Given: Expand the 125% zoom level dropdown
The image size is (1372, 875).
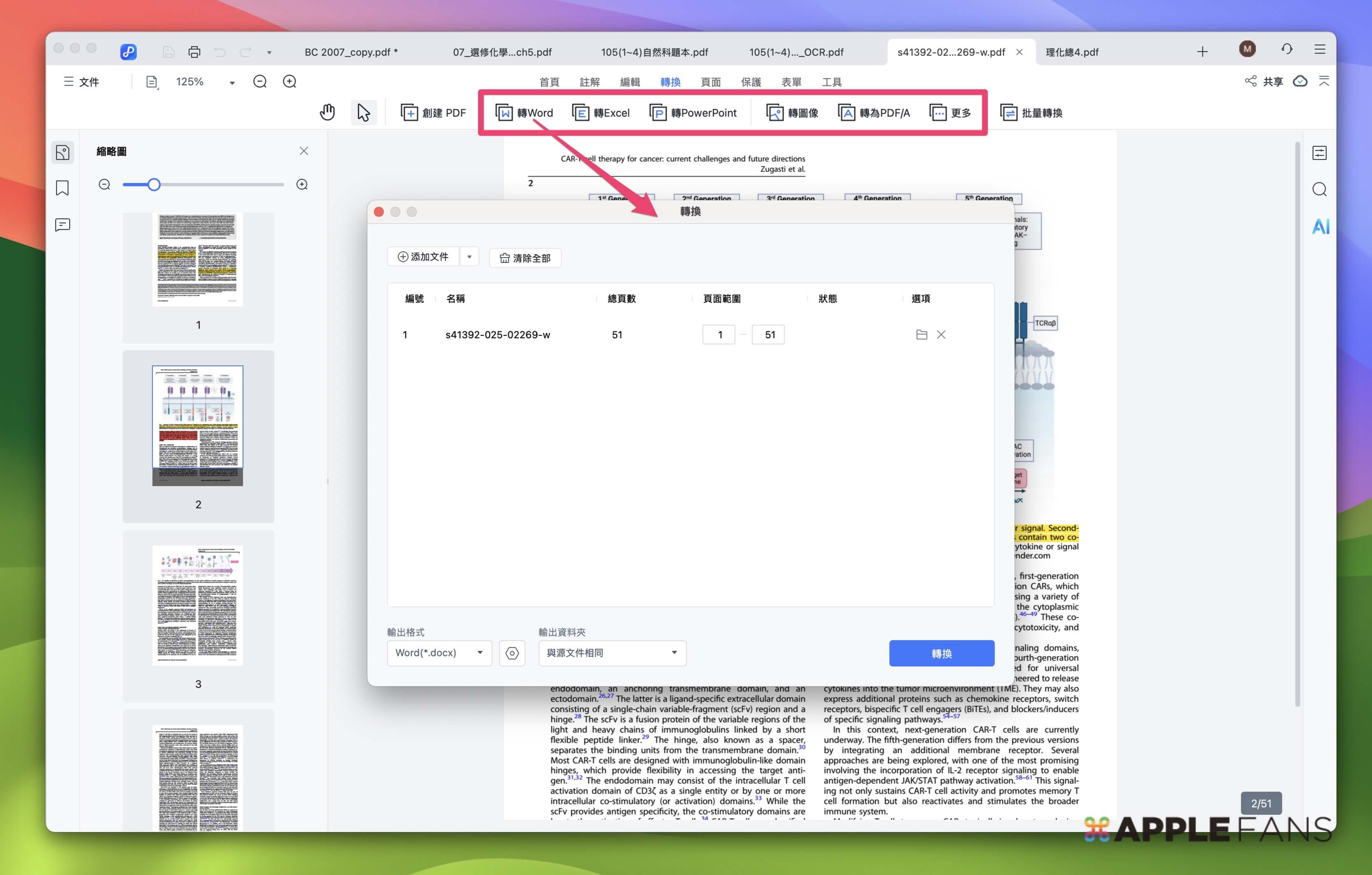Looking at the screenshot, I should point(232,83).
